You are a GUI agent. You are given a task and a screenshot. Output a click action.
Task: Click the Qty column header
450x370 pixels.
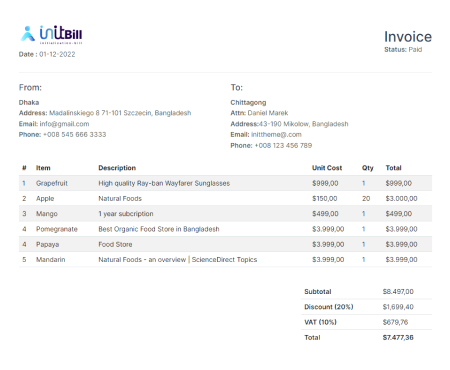click(x=368, y=168)
